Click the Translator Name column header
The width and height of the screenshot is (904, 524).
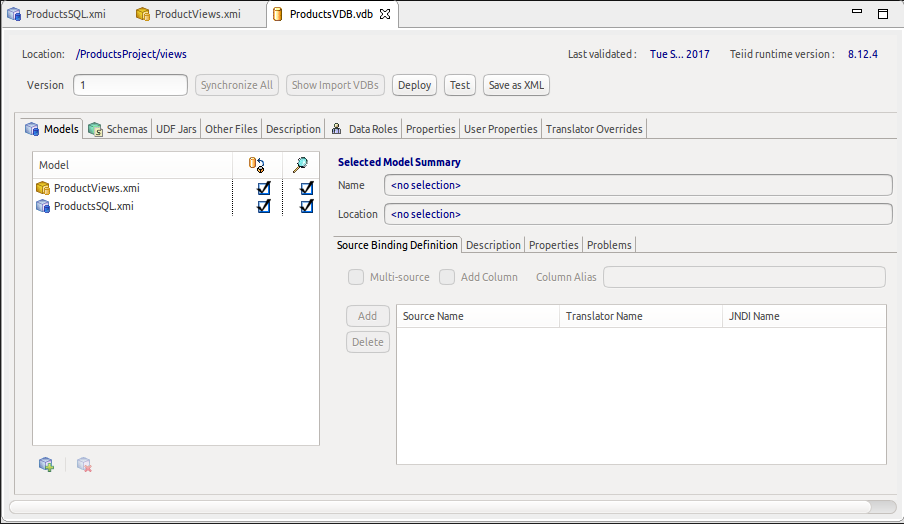[641, 316]
